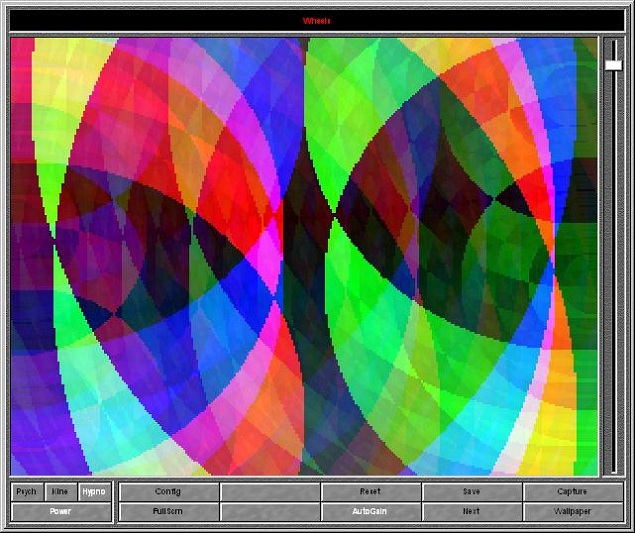Toggle the Power button
Image resolution: width=635 pixels, height=533 pixels.
[61, 512]
